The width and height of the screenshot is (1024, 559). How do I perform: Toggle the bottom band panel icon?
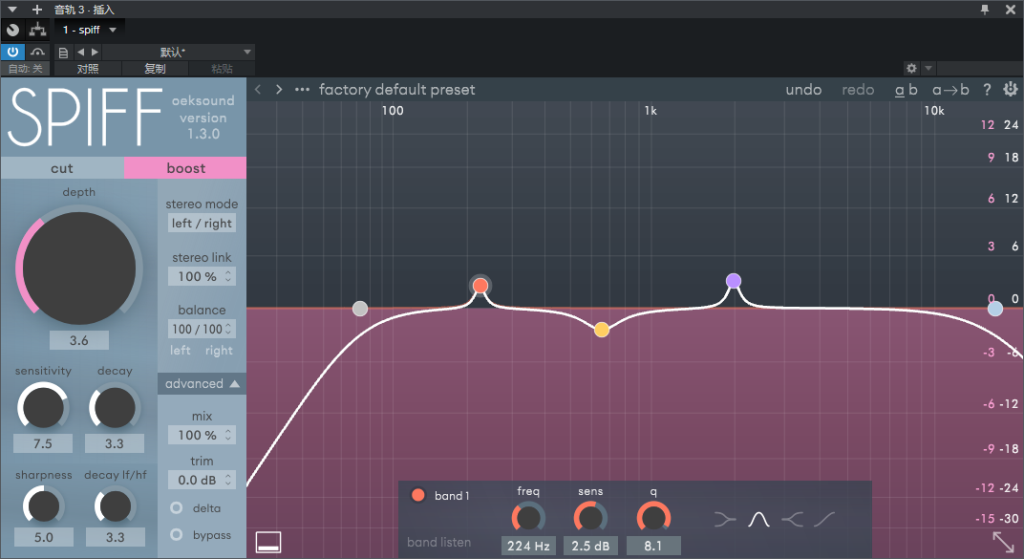(268, 542)
